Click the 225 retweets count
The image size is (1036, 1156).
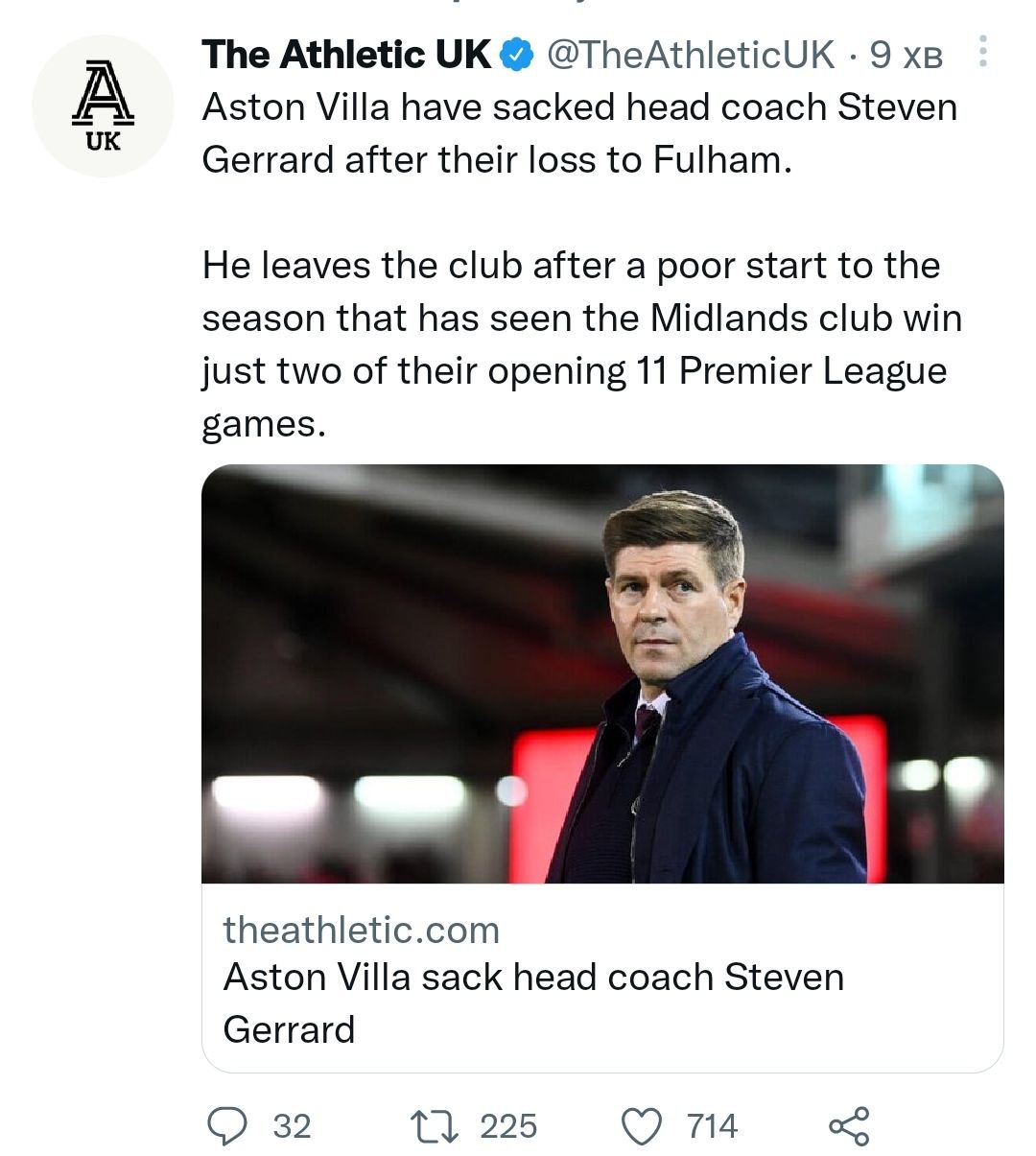coord(508,1125)
